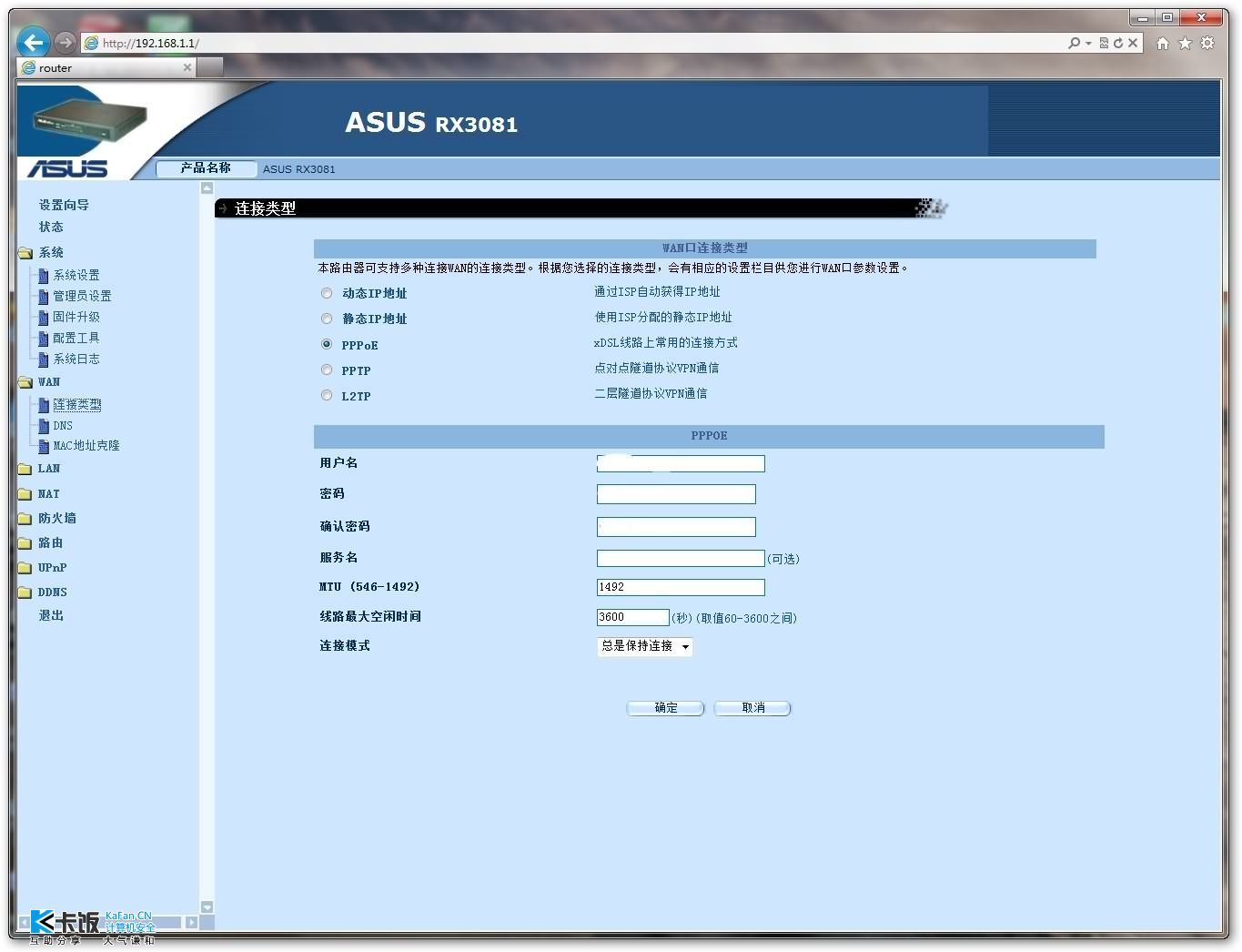Screen dimensions: 1242x952
Task: Click the 防火墙 folder icon
Action: coord(25,519)
